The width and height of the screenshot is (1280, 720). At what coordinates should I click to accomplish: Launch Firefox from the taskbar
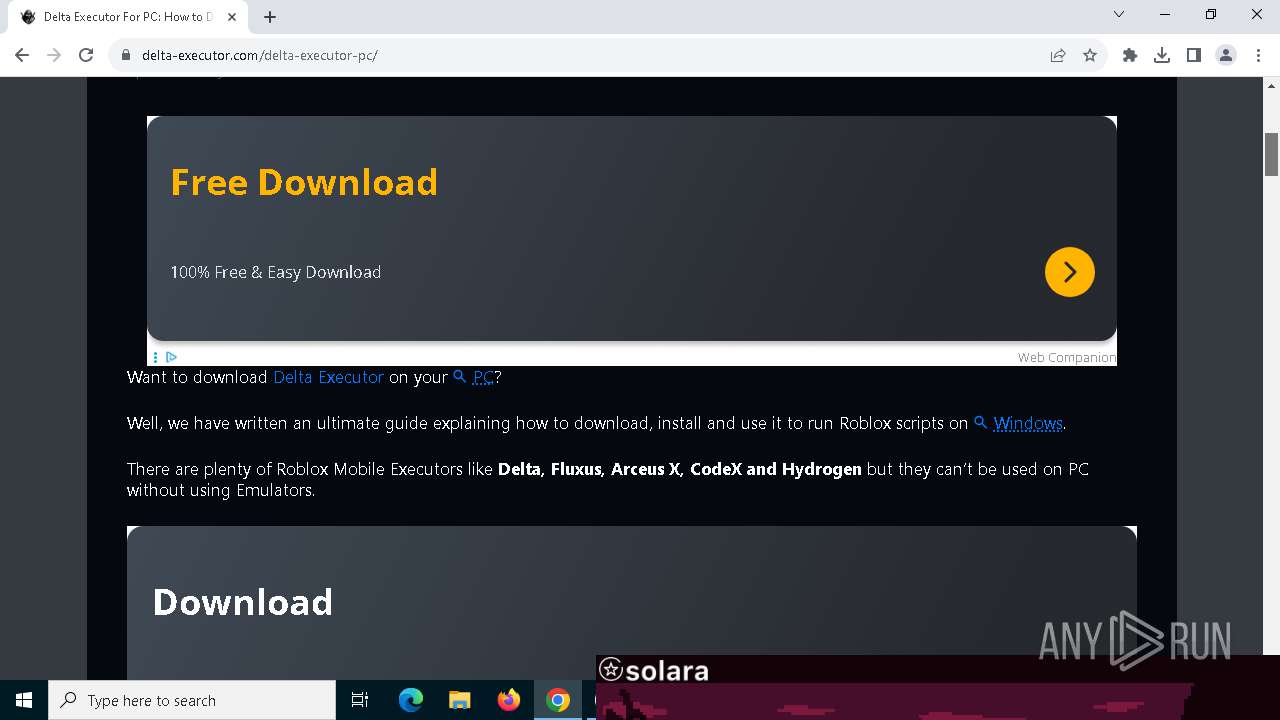(x=509, y=700)
